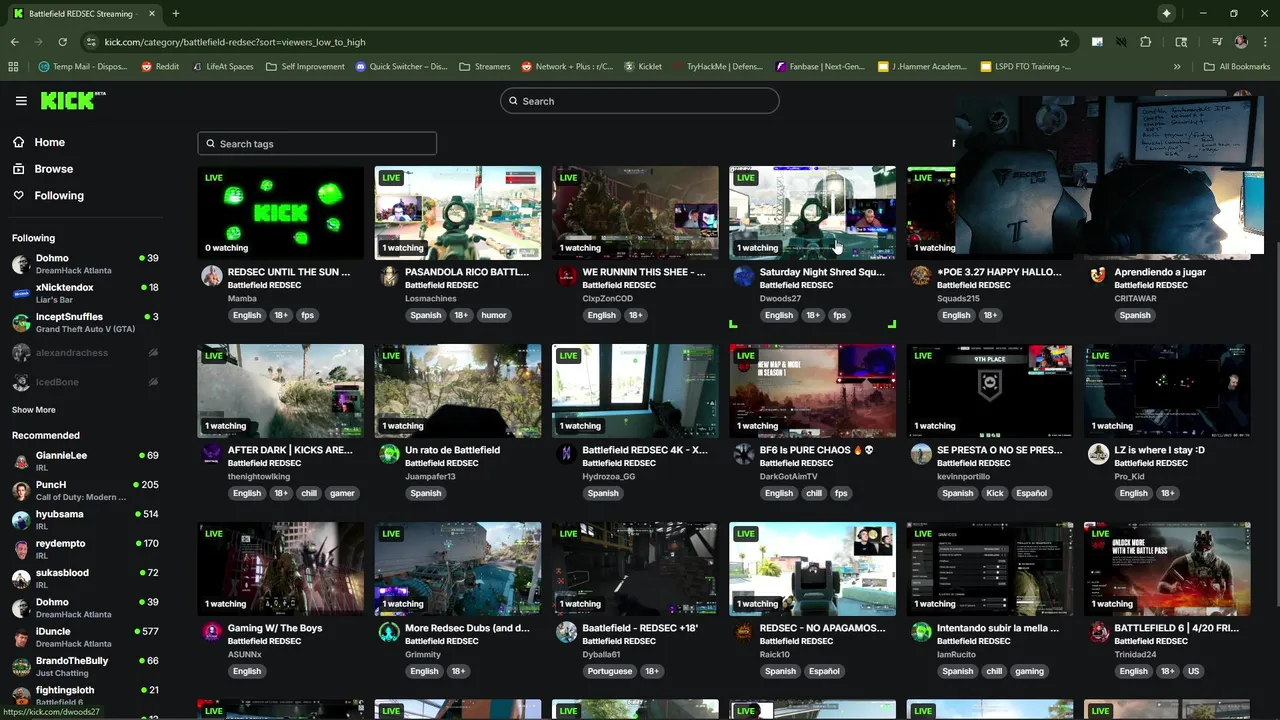Viewport: 1280px width, 720px height.
Task: Click reydempto's avatar in Recommended
Action: (21, 549)
